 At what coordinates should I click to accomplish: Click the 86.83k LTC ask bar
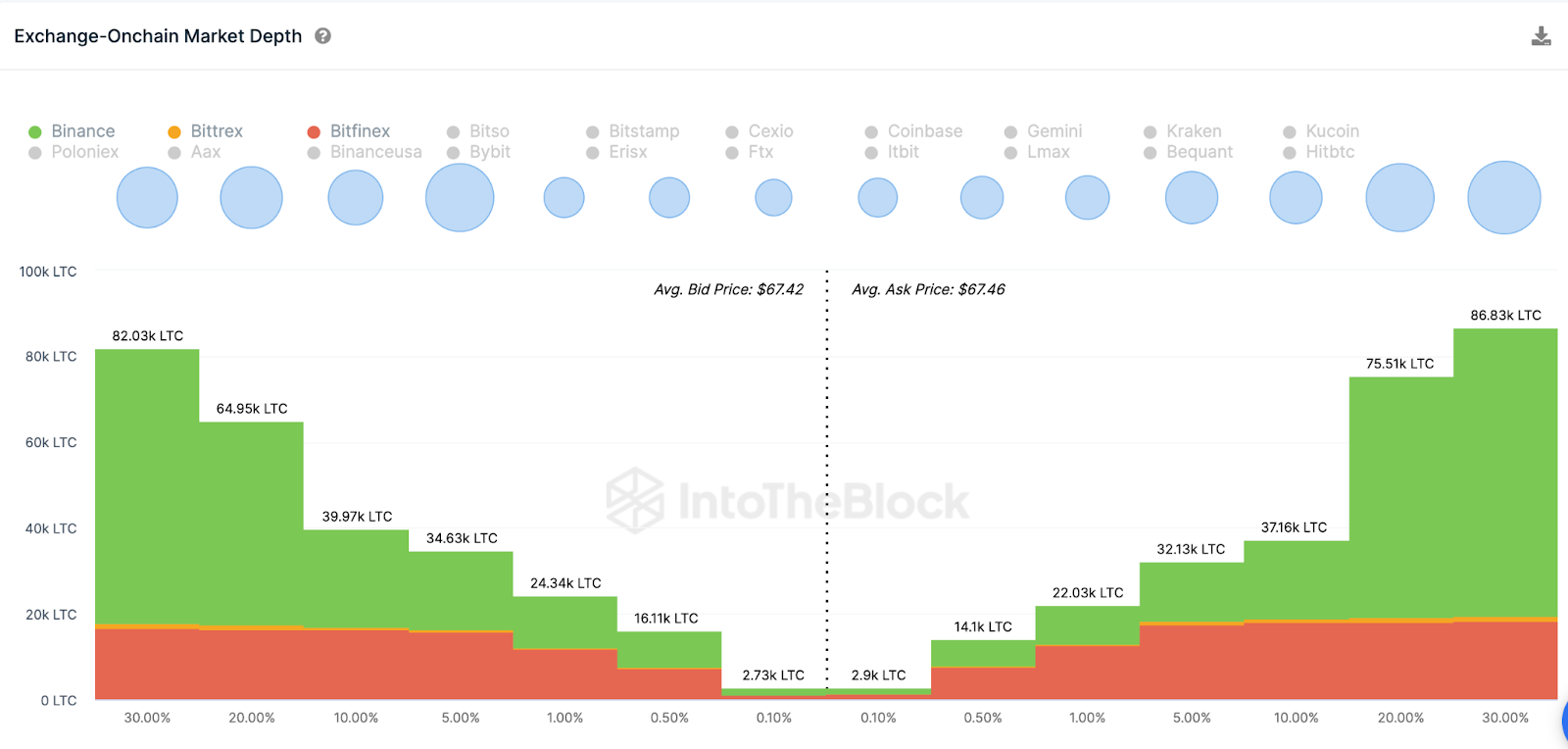(1505, 471)
